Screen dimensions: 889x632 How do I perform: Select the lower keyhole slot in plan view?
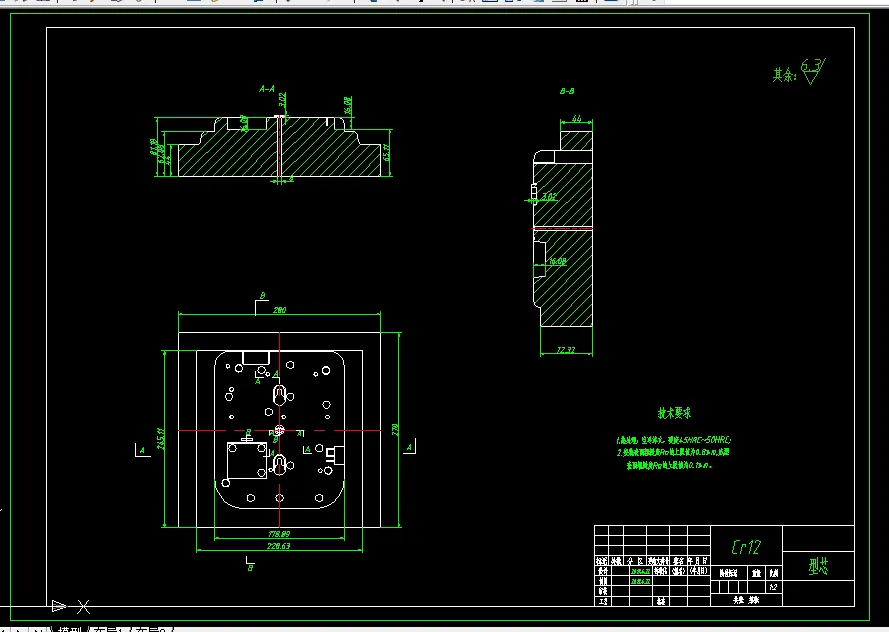pyautogui.click(x=279, y=465)
